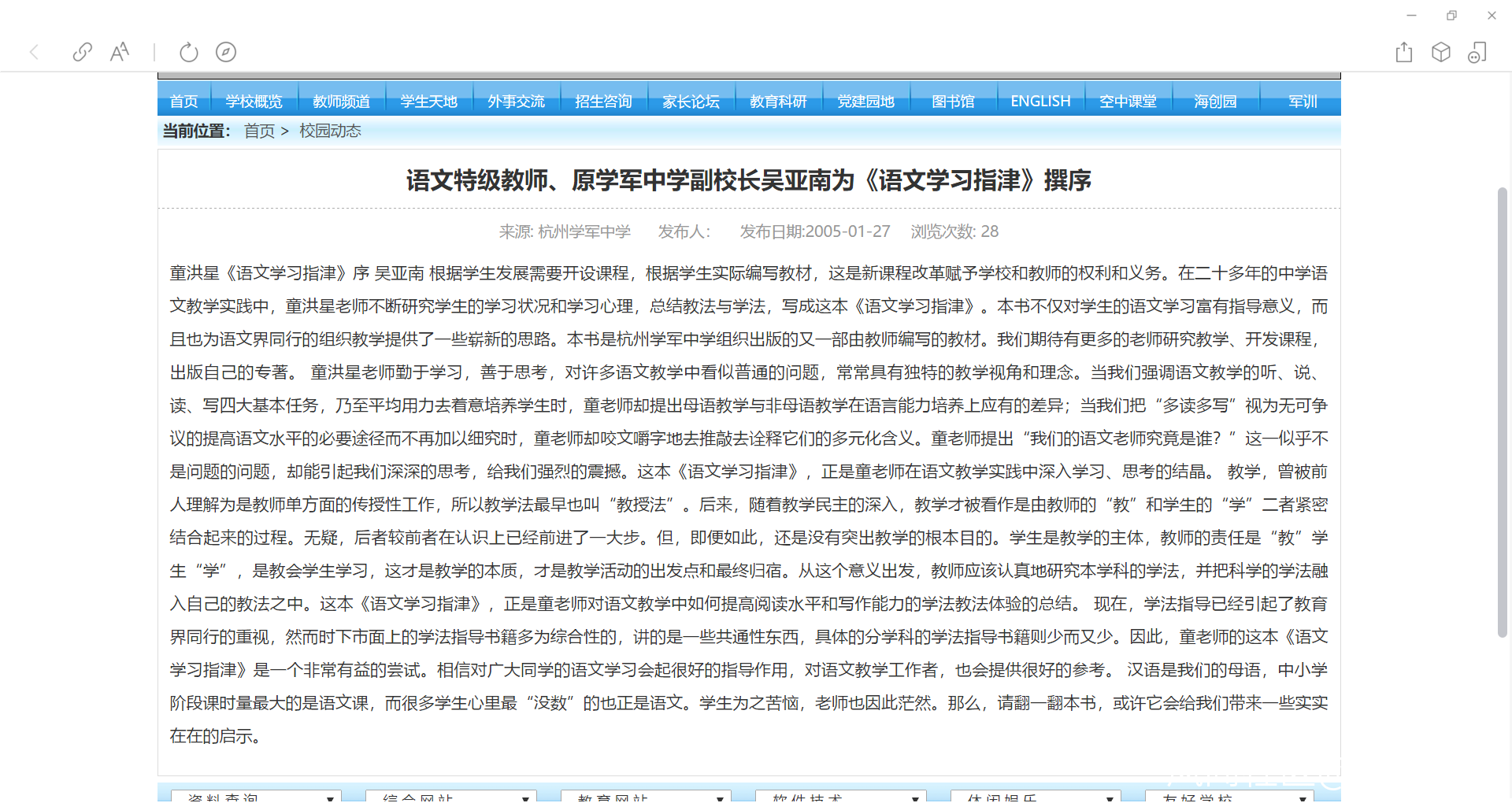Click the 首页 breadcrumb link
Image resolution: width=1512 pixels, height=803 pixels.
point(259,131)
